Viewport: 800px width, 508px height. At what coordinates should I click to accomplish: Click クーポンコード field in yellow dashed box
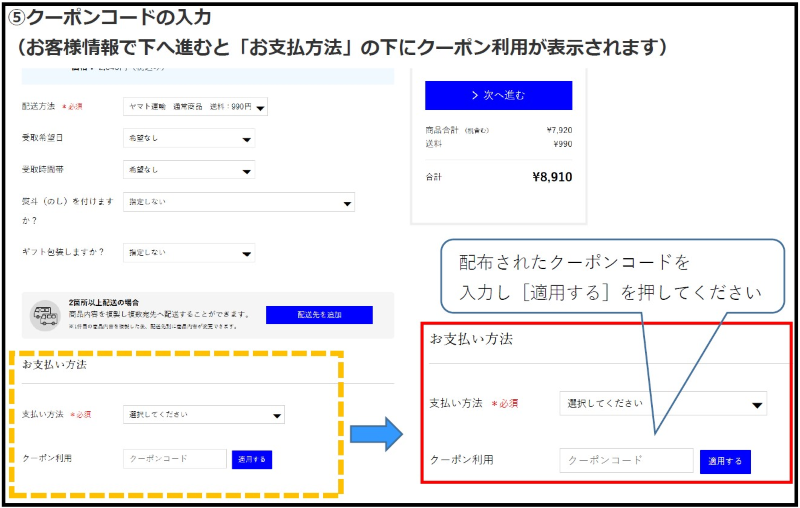[x=175, y=459]
